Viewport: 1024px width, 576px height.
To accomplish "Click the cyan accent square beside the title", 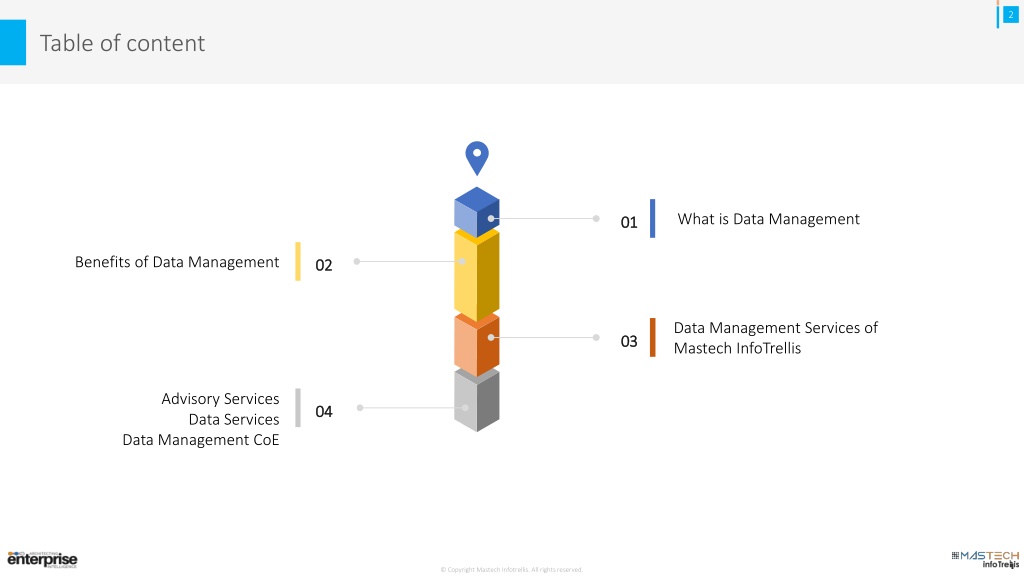I will click(13, 42).
